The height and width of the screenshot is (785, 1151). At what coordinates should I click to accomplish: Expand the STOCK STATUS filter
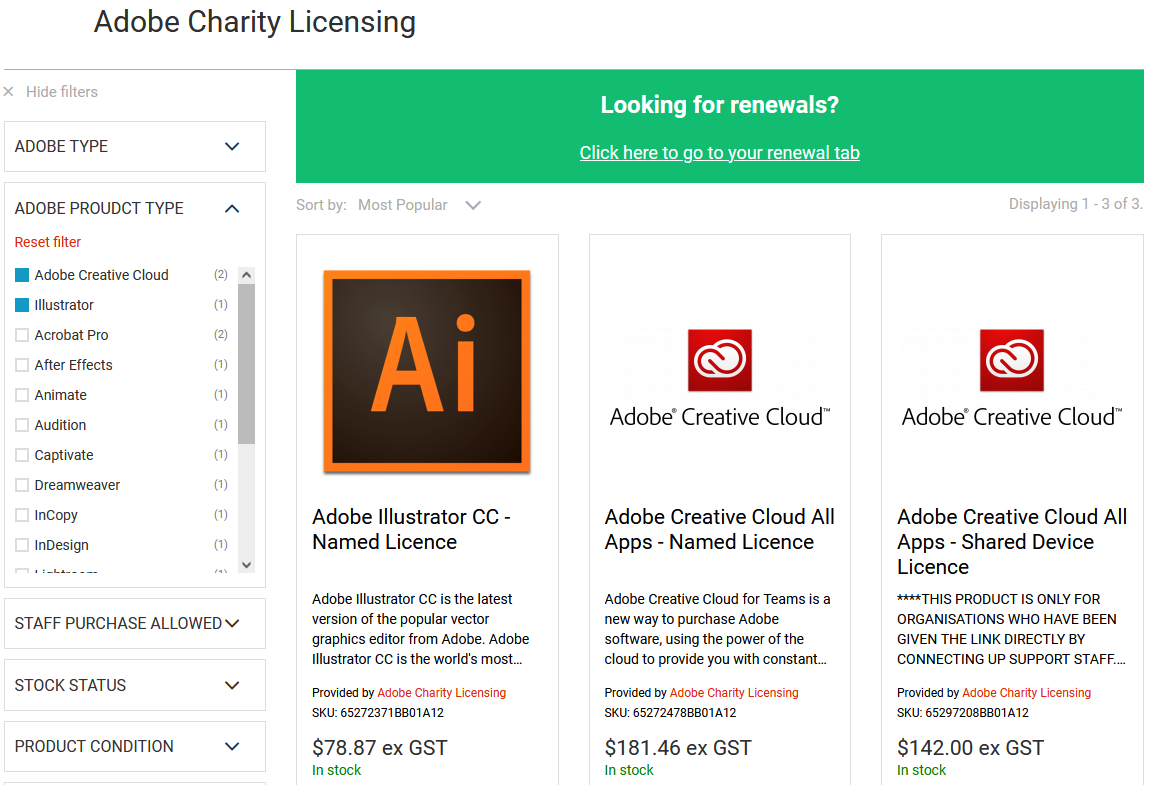point(135,685)
